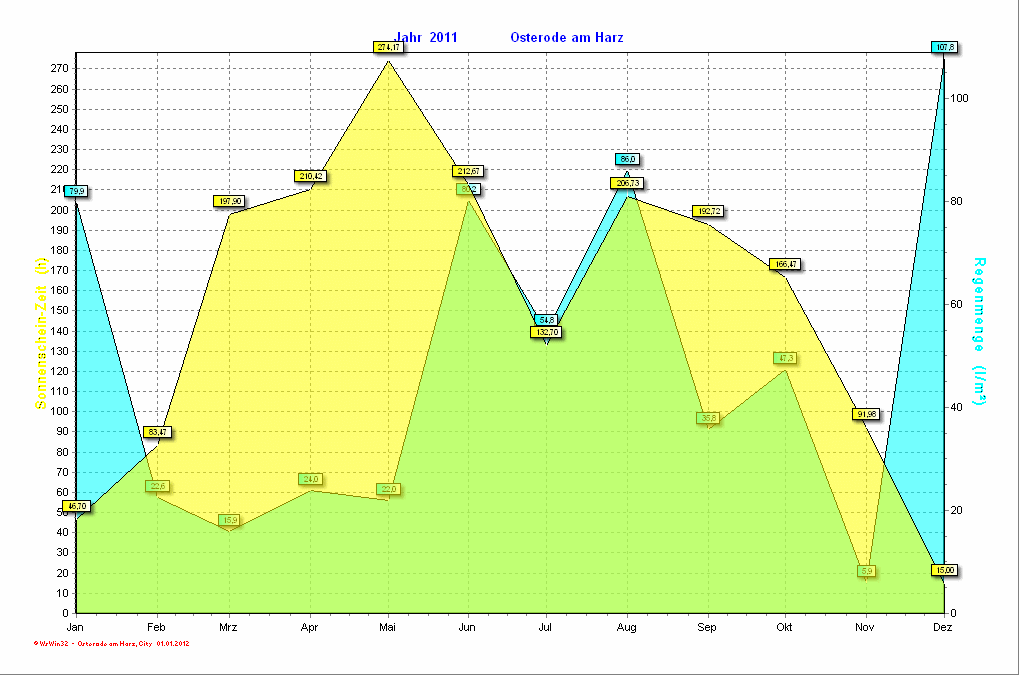
Task: Click the Okt month label on x-axis
Action: coord(784,627)
